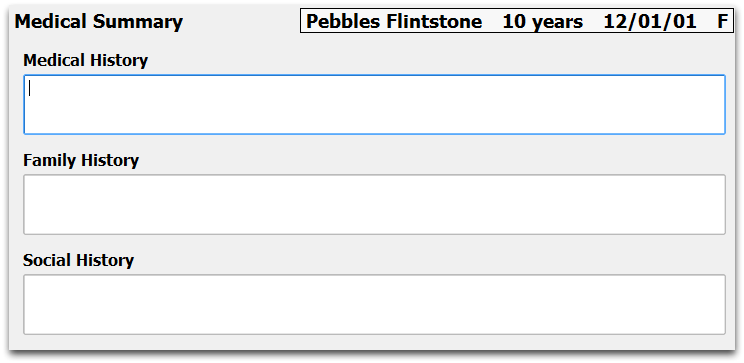Select the Social History input field
The image size is (744, 363).
374,304
